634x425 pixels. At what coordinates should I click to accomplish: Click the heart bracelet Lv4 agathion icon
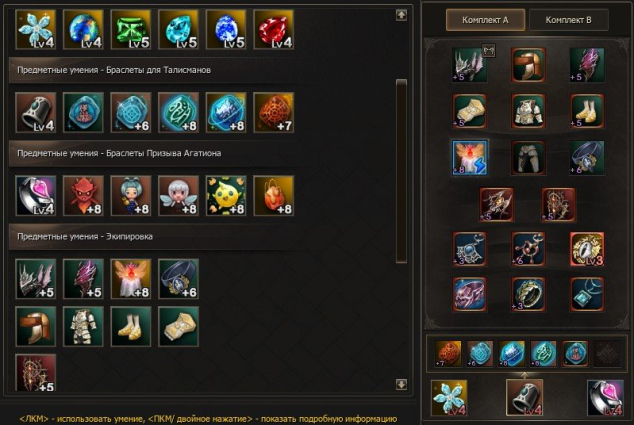[36, 196]
